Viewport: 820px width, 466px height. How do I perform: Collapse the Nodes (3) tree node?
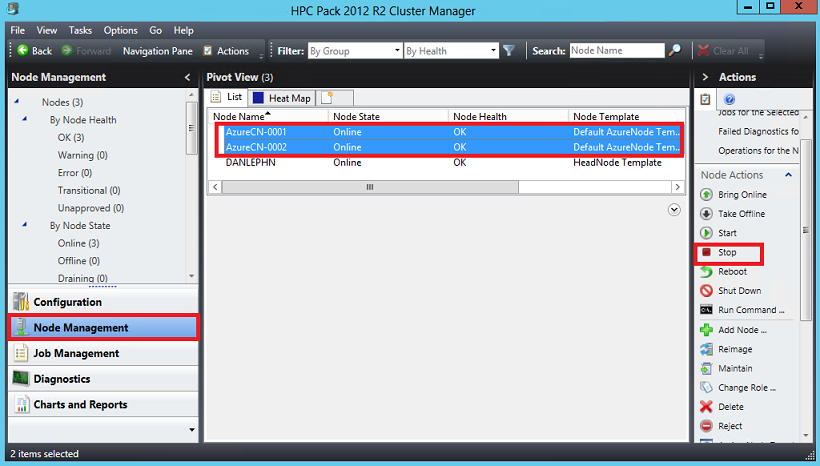17,101
